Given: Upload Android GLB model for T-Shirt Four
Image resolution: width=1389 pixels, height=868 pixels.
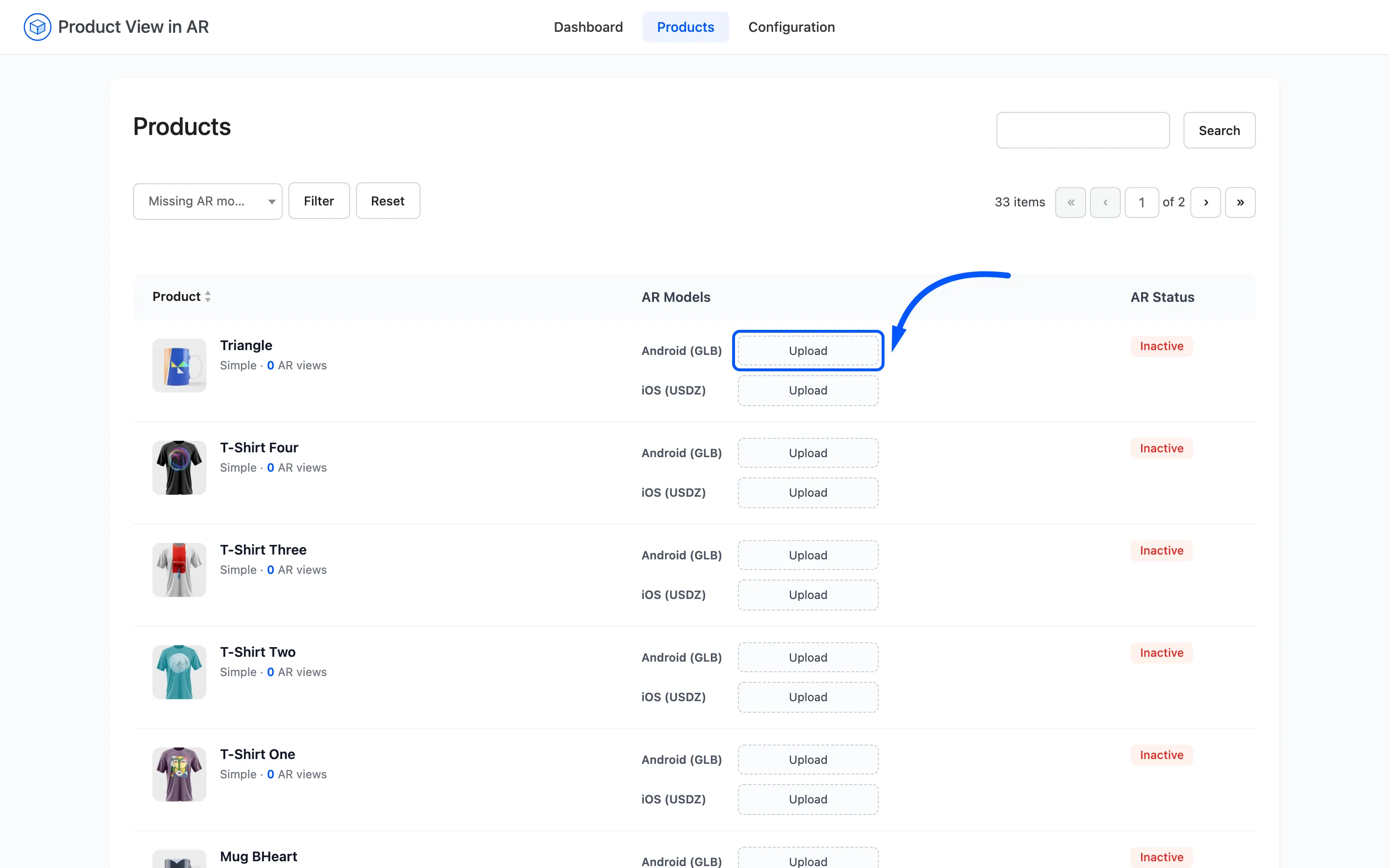Looking at the screenshot, I should tap(807, 453).
